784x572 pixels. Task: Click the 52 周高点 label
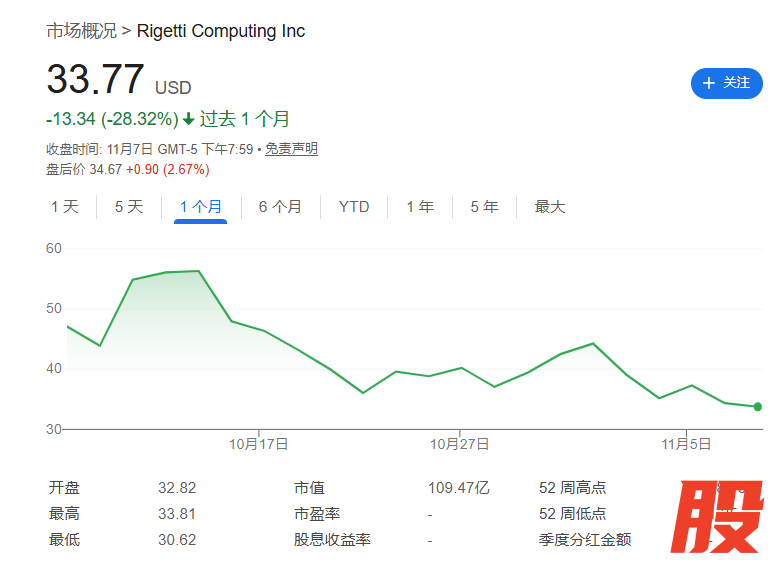tap(572, 488)
